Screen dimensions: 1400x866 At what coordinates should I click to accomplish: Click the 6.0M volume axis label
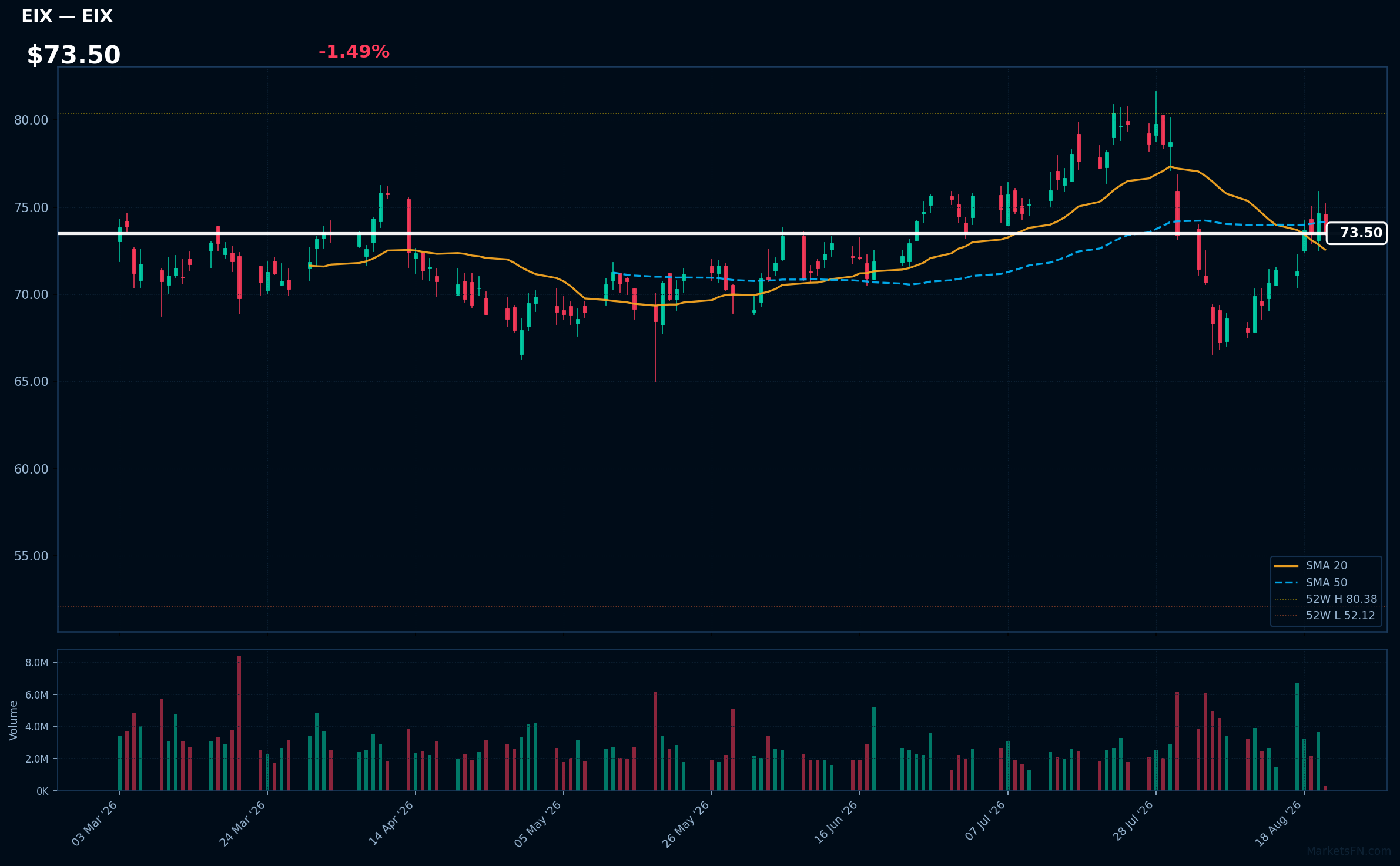[36, 695]
